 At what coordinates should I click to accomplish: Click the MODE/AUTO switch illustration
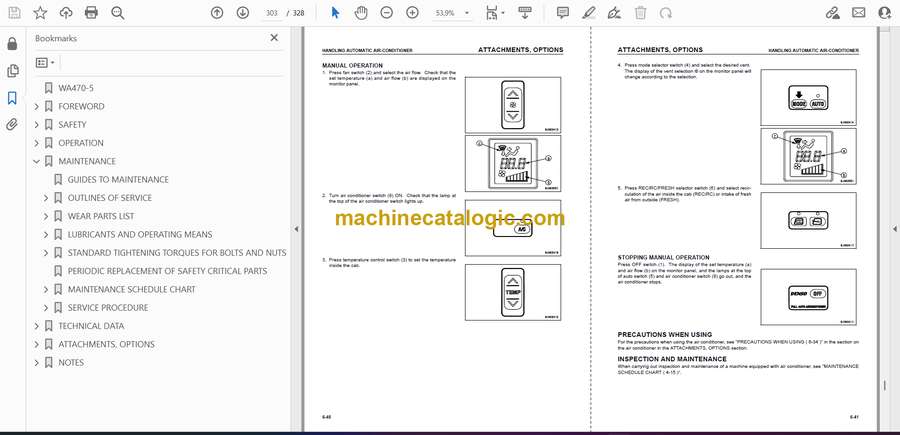pyautogui.click(x=807, y=100)
